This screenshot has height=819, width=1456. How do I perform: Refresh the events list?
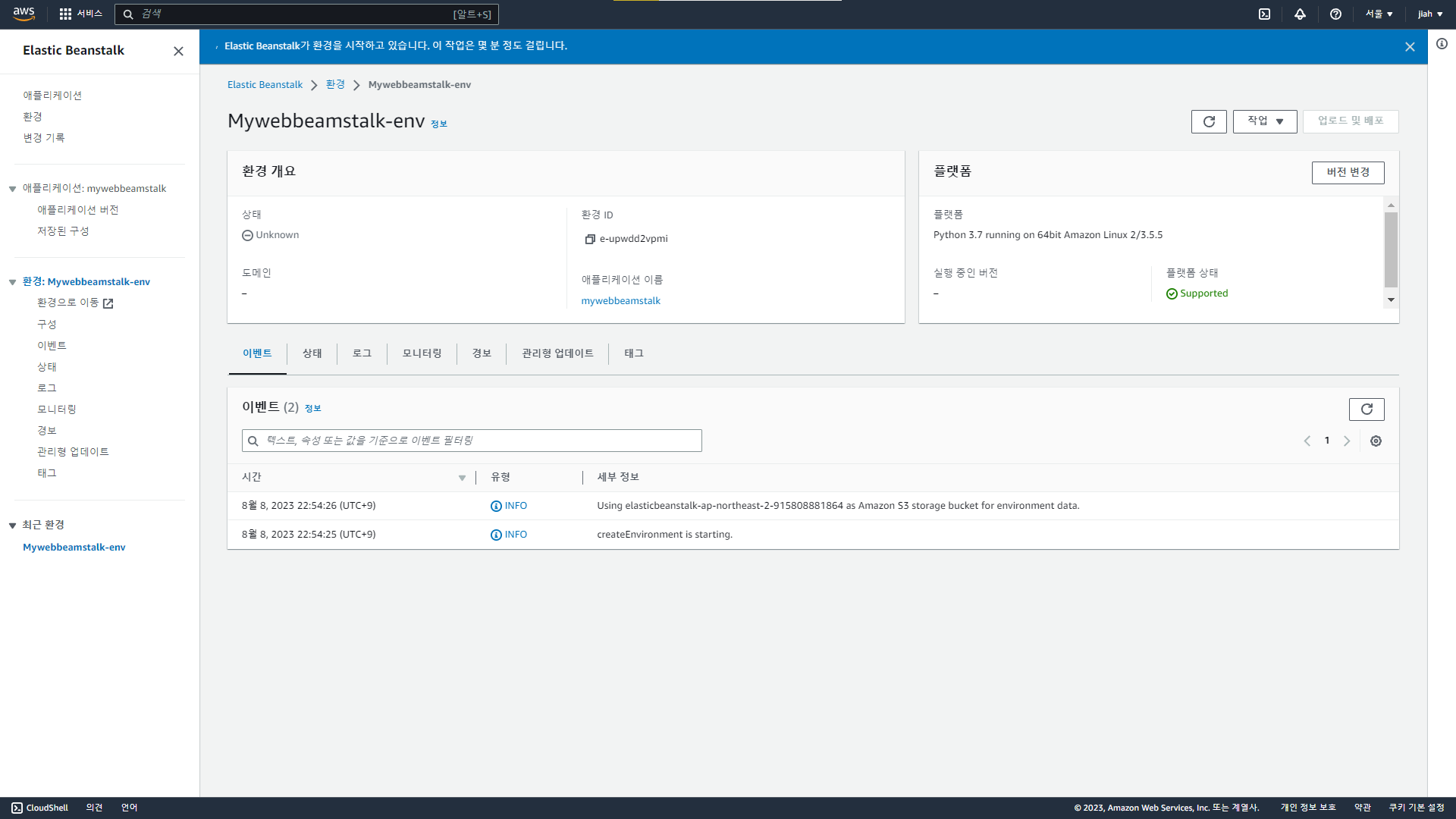point(1366,409)
